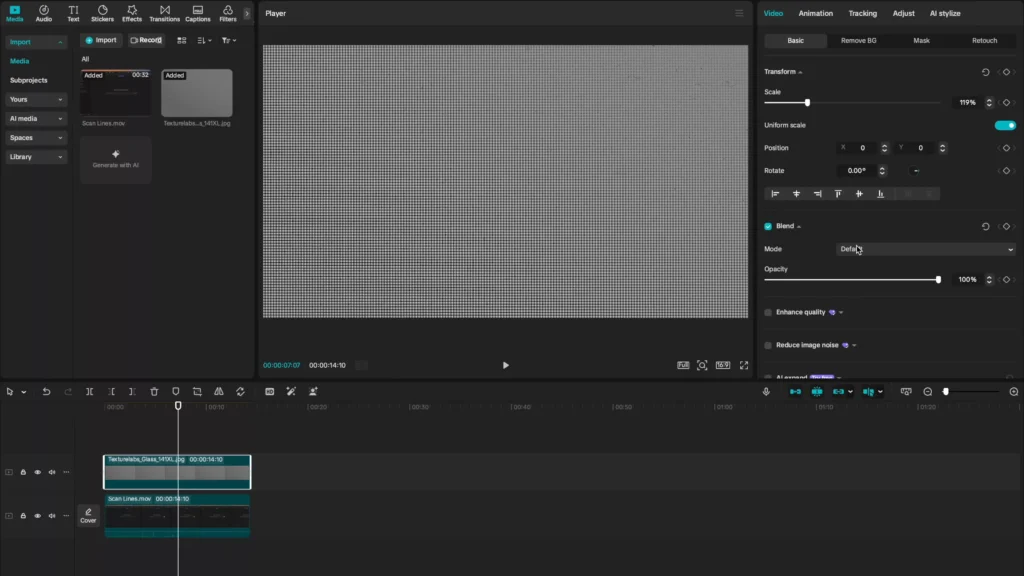Image resolution: width=1024 pixels, height=576 pixels.
Task: Open the Crop tool
Action: tap(198, 392)
